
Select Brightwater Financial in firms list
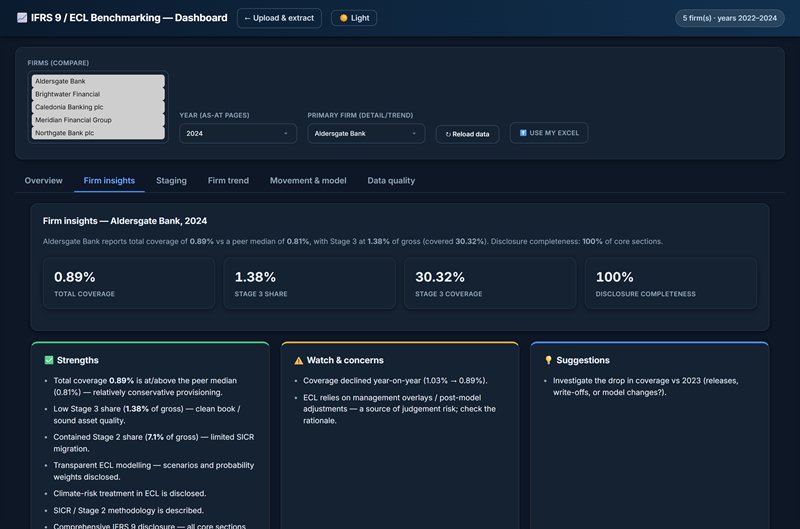[x=98, y=94]
